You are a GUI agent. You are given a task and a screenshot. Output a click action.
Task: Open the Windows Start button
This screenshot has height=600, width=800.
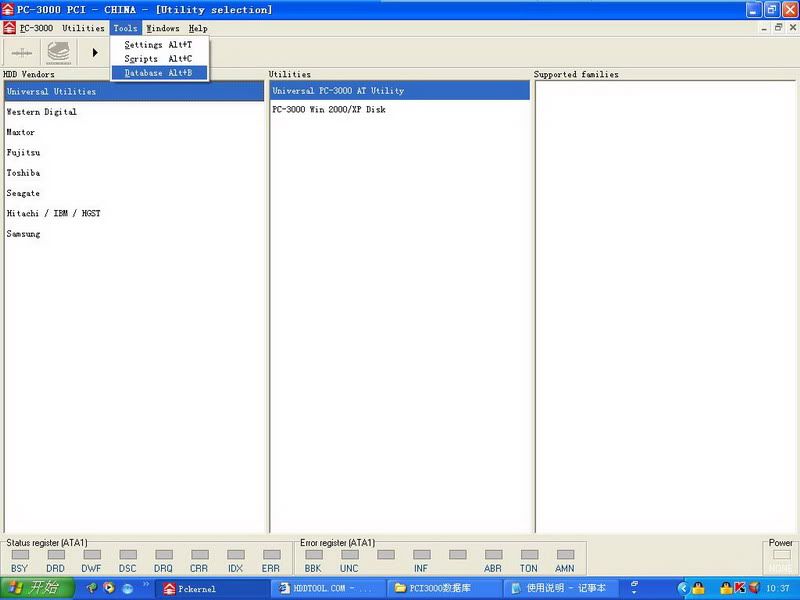pos(37,588)
